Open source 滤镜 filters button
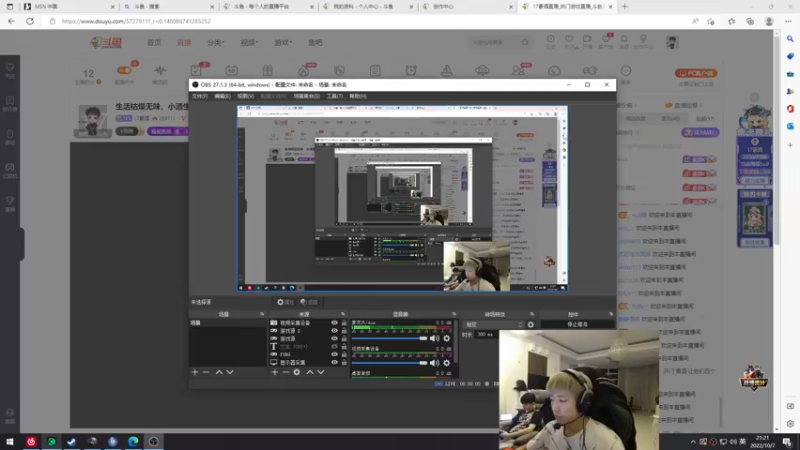Viewport: 800px width, 450px height. coord(309,302)
